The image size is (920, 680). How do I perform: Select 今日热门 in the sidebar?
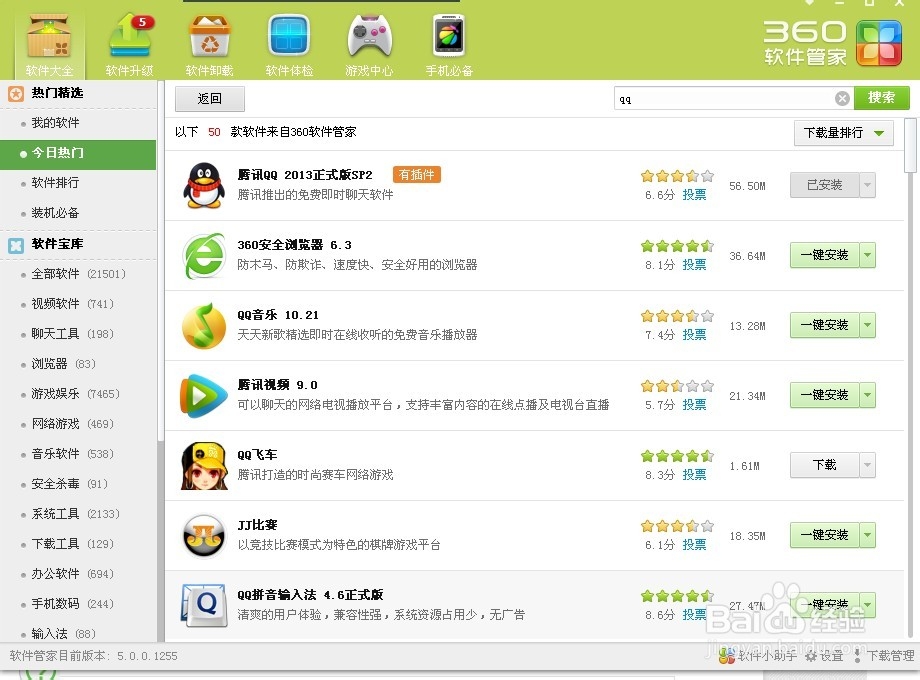(x=78, y=153)
